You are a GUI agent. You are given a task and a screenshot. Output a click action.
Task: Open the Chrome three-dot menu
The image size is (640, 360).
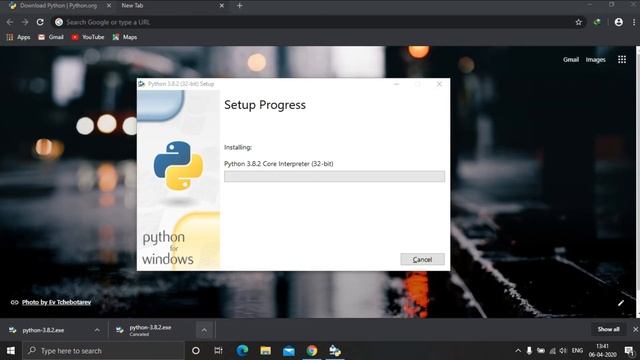634,22
